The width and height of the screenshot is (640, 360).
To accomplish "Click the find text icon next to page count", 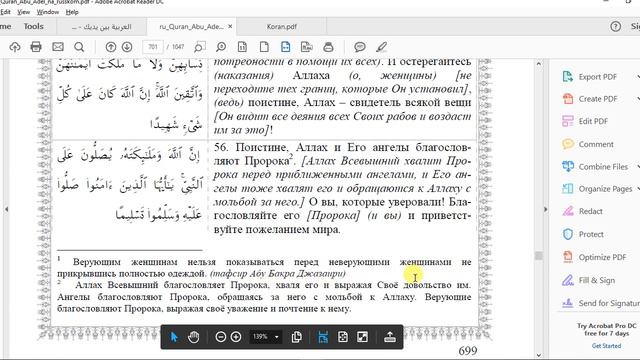I will 199,47.
